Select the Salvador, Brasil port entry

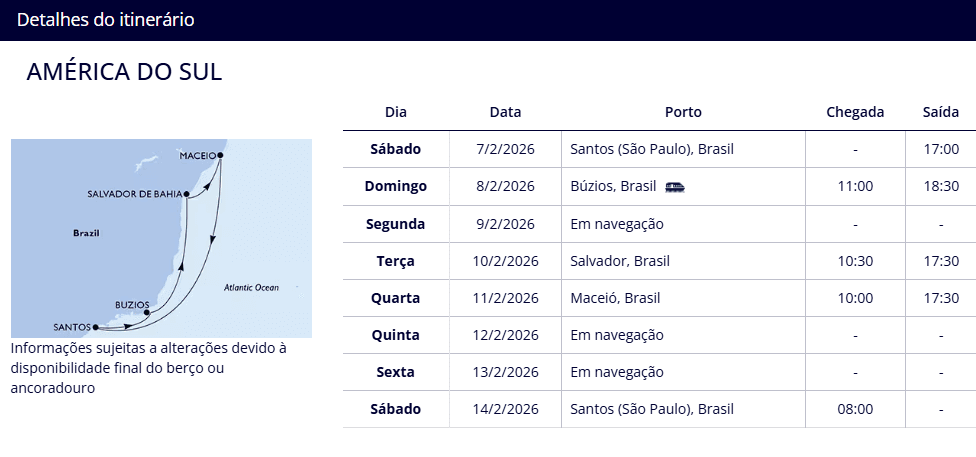pyautogui.click(x=620, y=261)
